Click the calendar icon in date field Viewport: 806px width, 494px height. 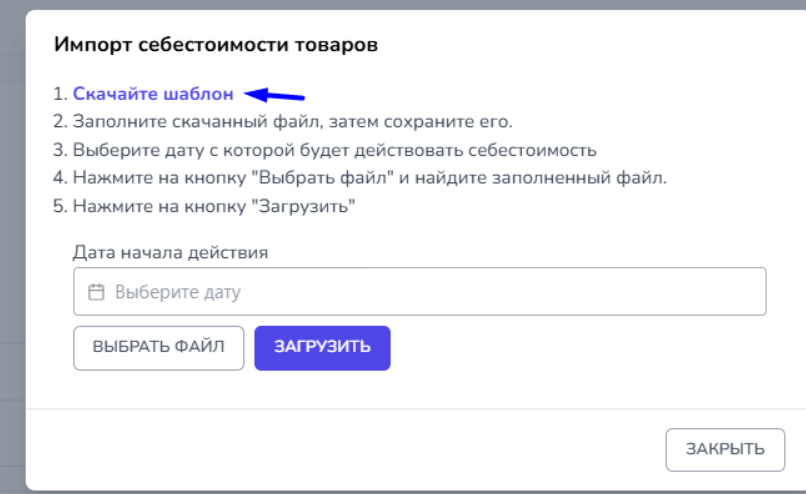tap(97, 293)
